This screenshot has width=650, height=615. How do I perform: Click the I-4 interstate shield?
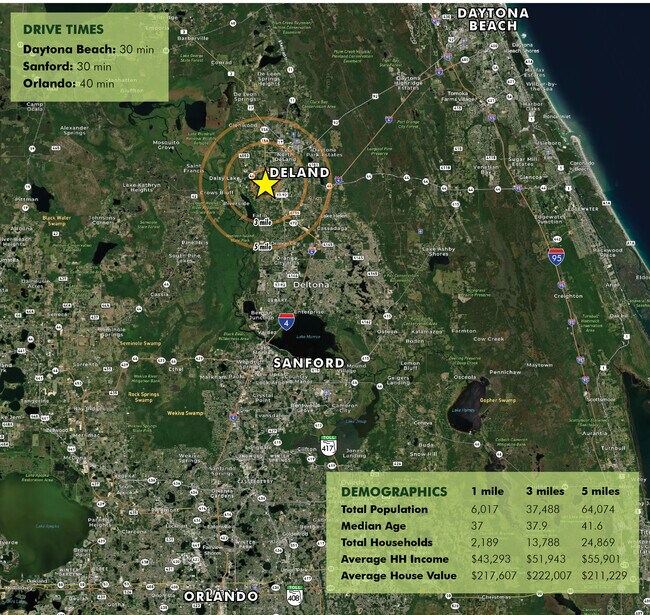[287, 320]
